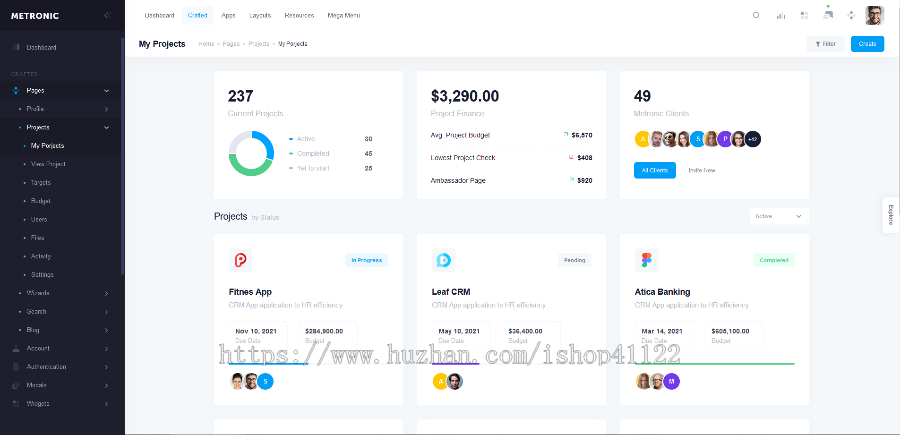Select View Project in the sidebar

point(48,164)
